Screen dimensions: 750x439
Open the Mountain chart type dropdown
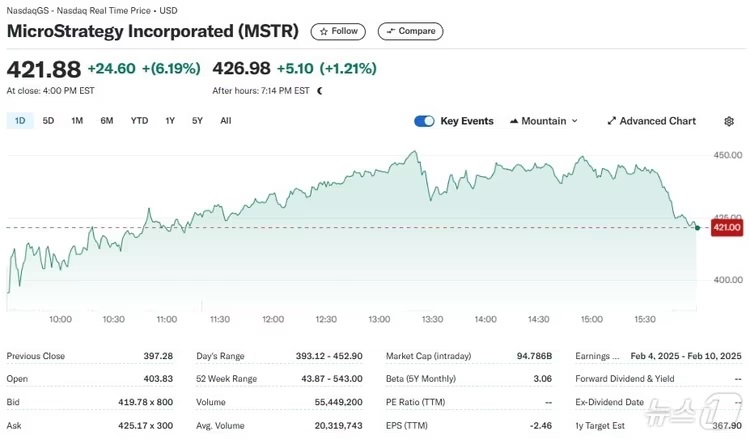544,121
